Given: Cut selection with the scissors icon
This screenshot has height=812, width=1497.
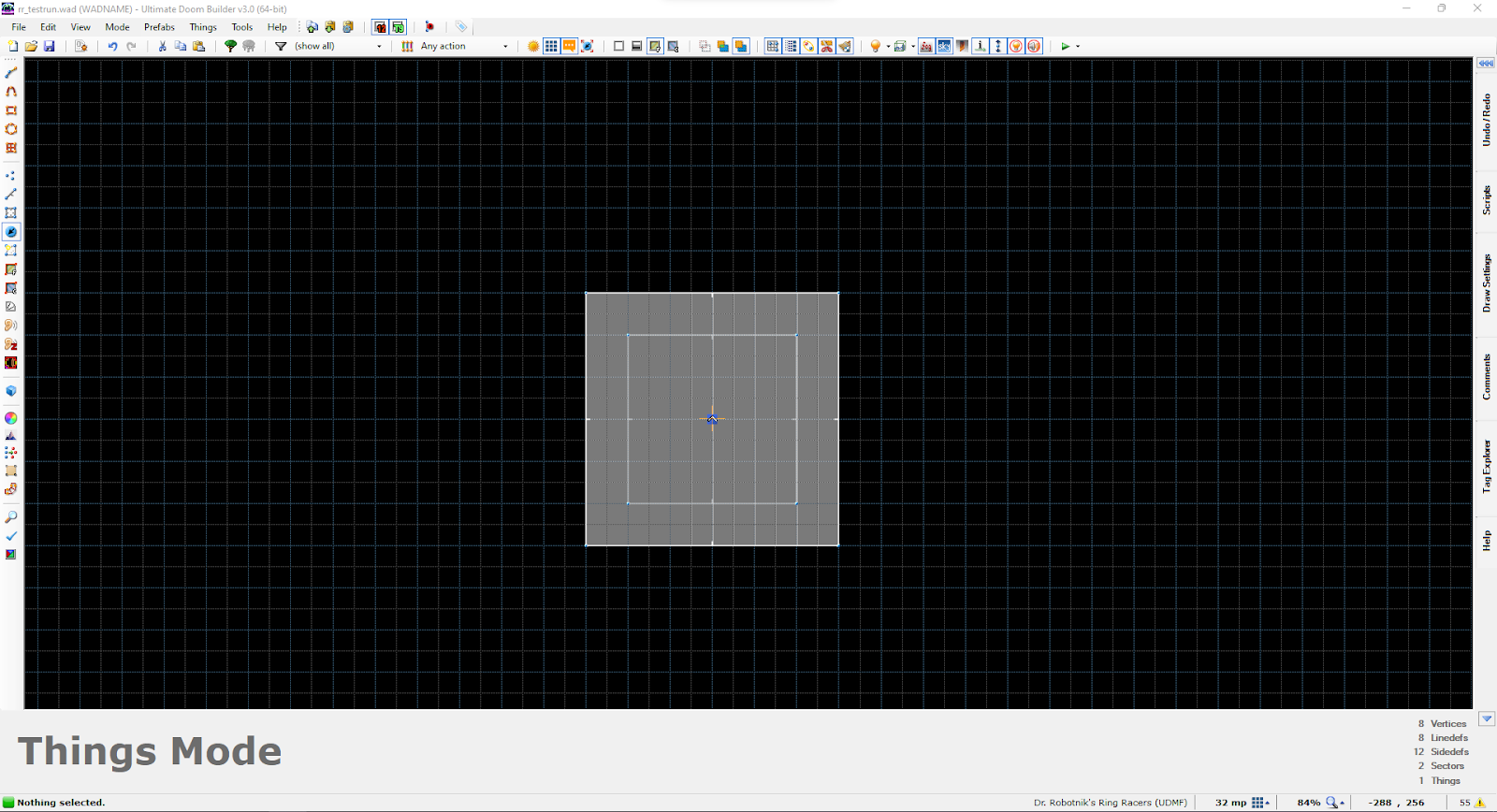Looking at the screenshot, I should 162,46.
